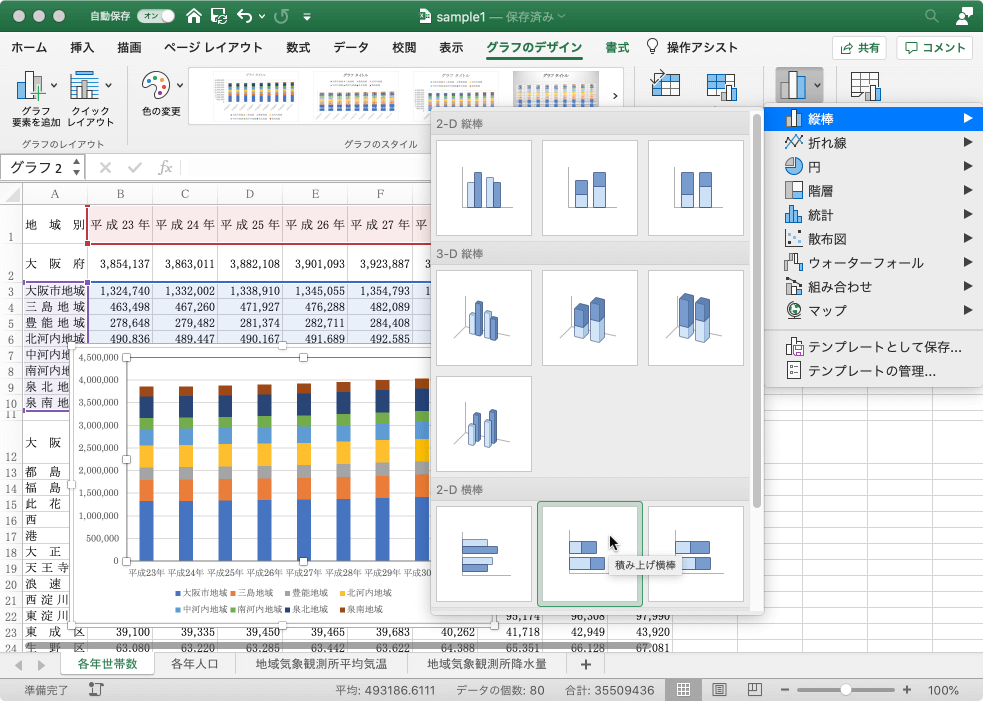Screen dimensions: 983x701
Task: Click the Save icon in title bar
Action: tap(218, 16)
